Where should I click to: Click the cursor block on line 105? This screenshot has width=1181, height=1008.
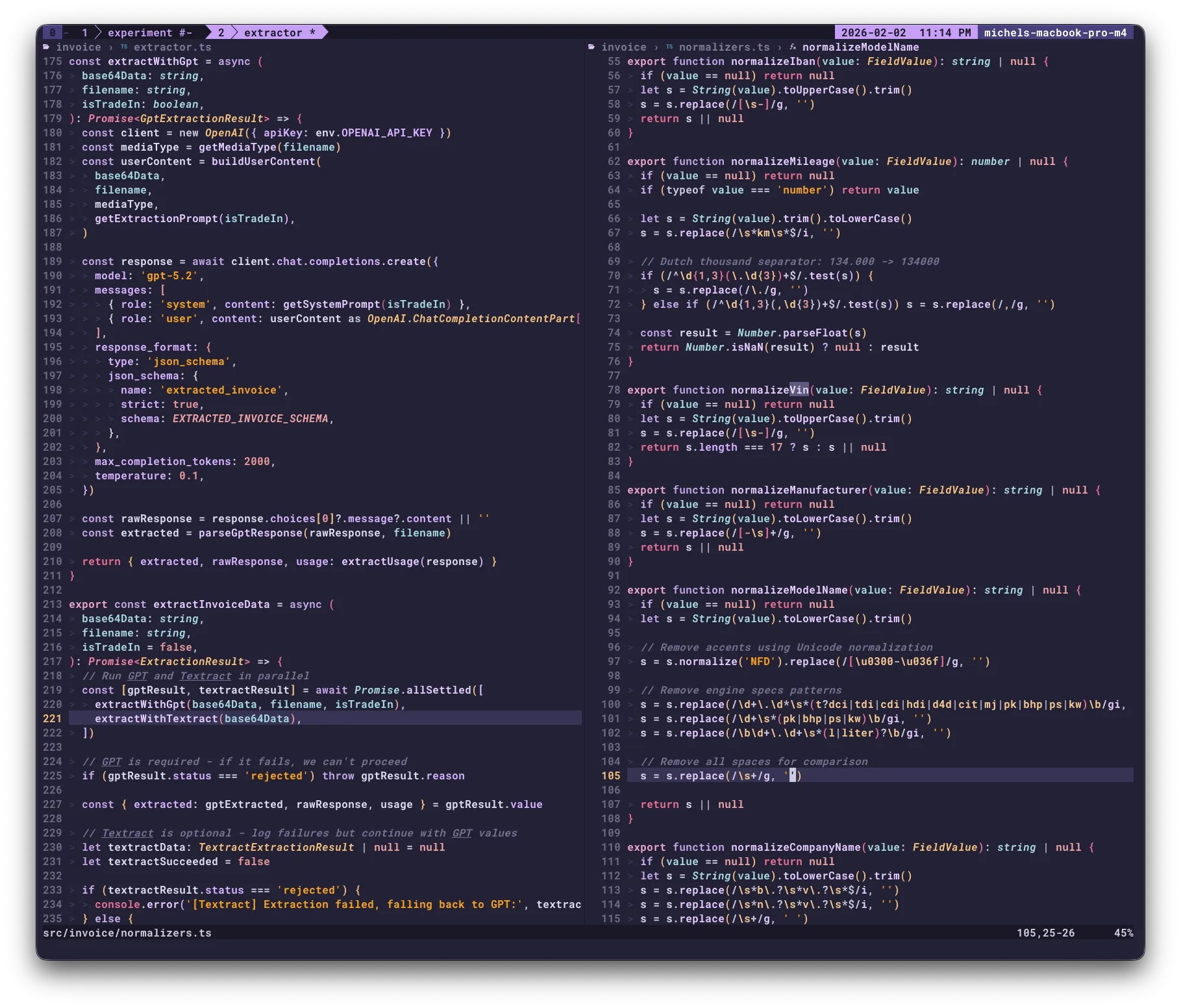click(793, 775)
